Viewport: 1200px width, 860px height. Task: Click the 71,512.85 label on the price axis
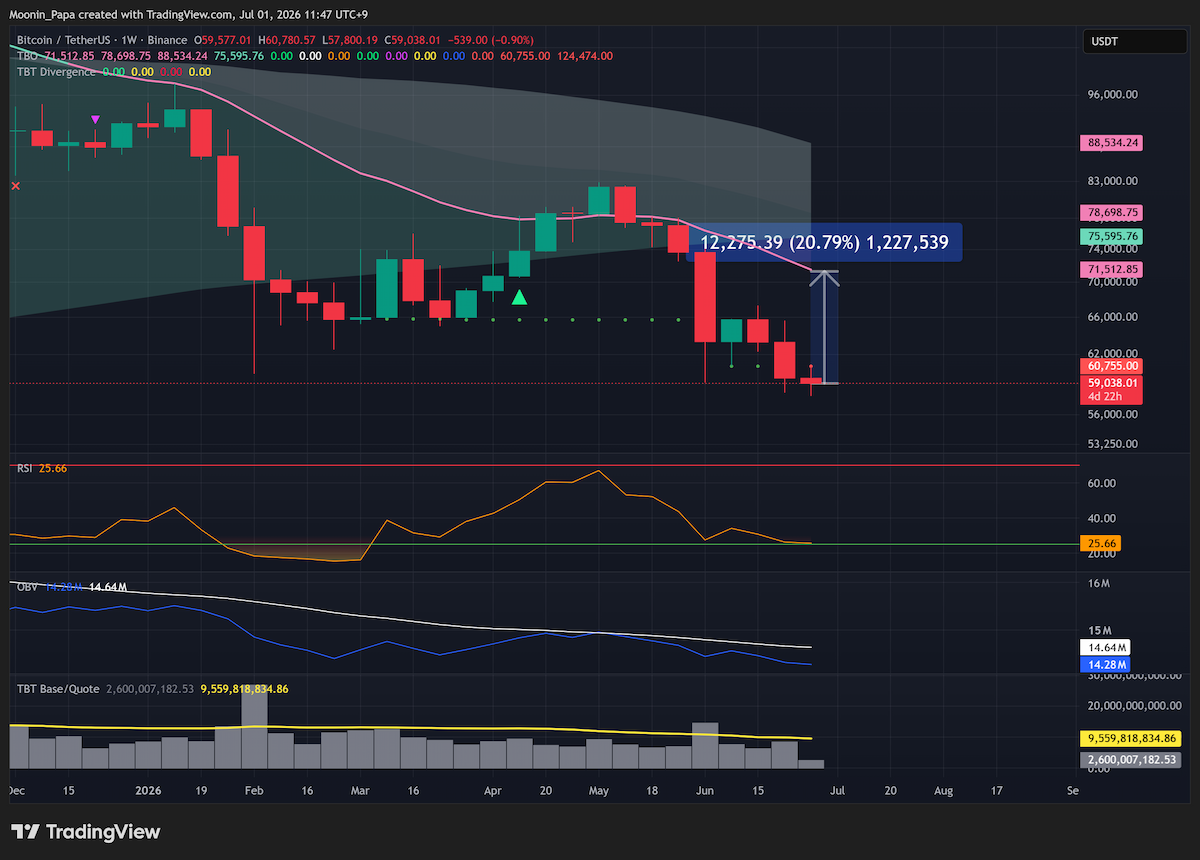click(x=1112, y=270)
